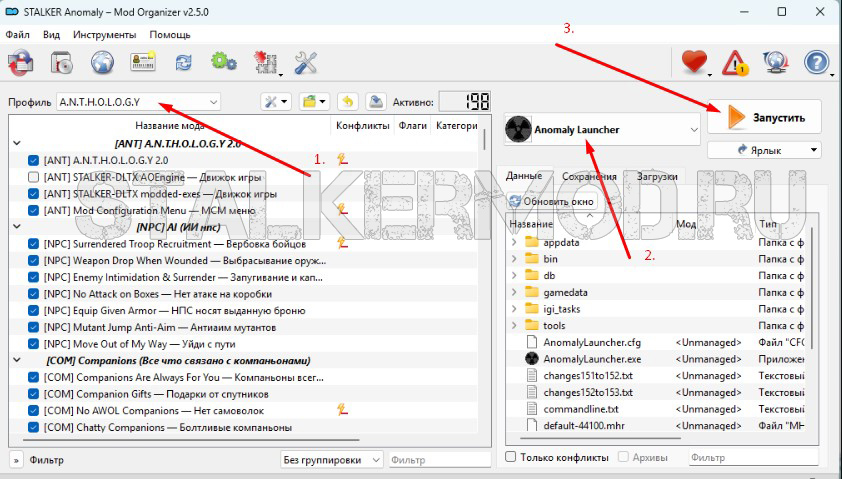Viewport: 842px width, 479px height.
Task: Sort data tree by Мод column header
Action: pyautogui.click(x=686, y=224)
